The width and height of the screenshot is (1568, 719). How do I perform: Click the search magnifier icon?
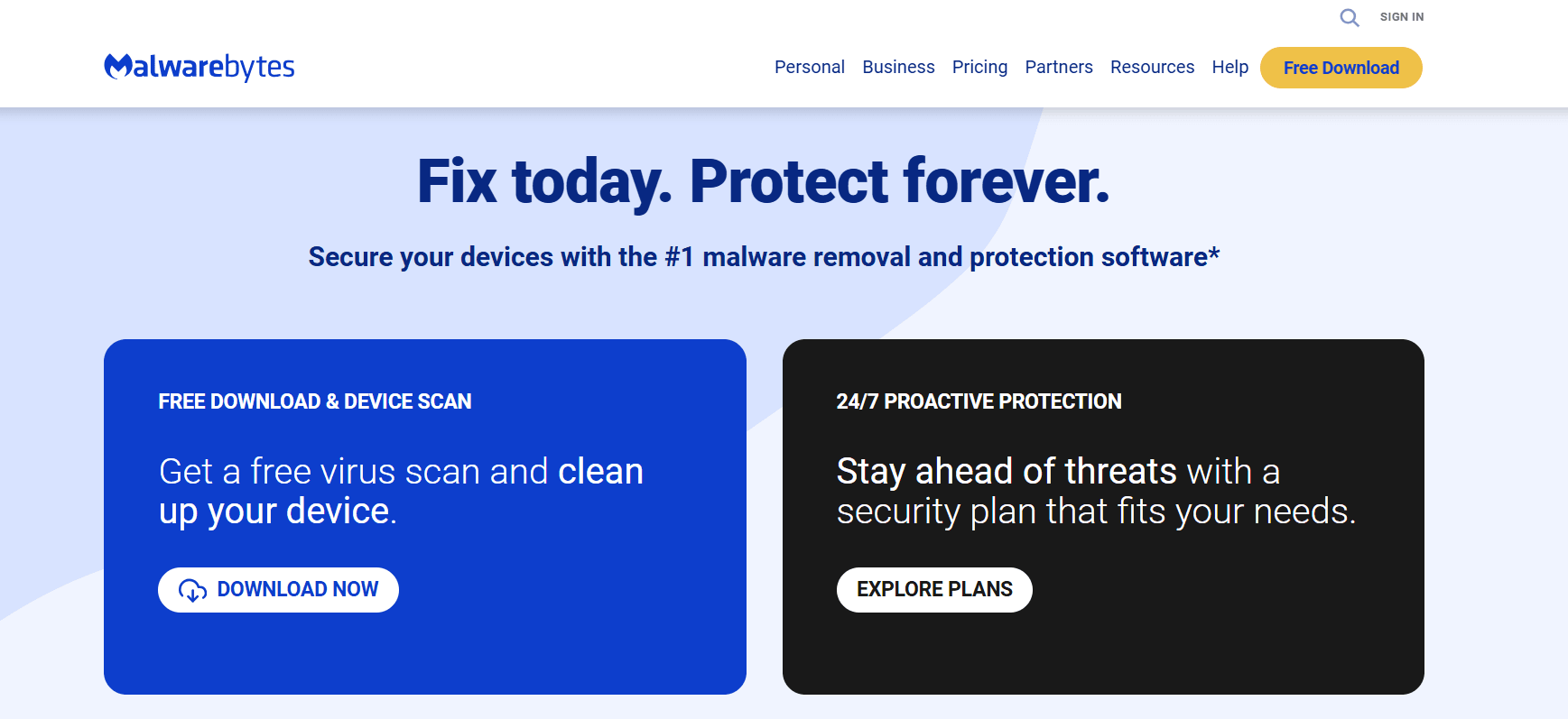(1349, 17)
